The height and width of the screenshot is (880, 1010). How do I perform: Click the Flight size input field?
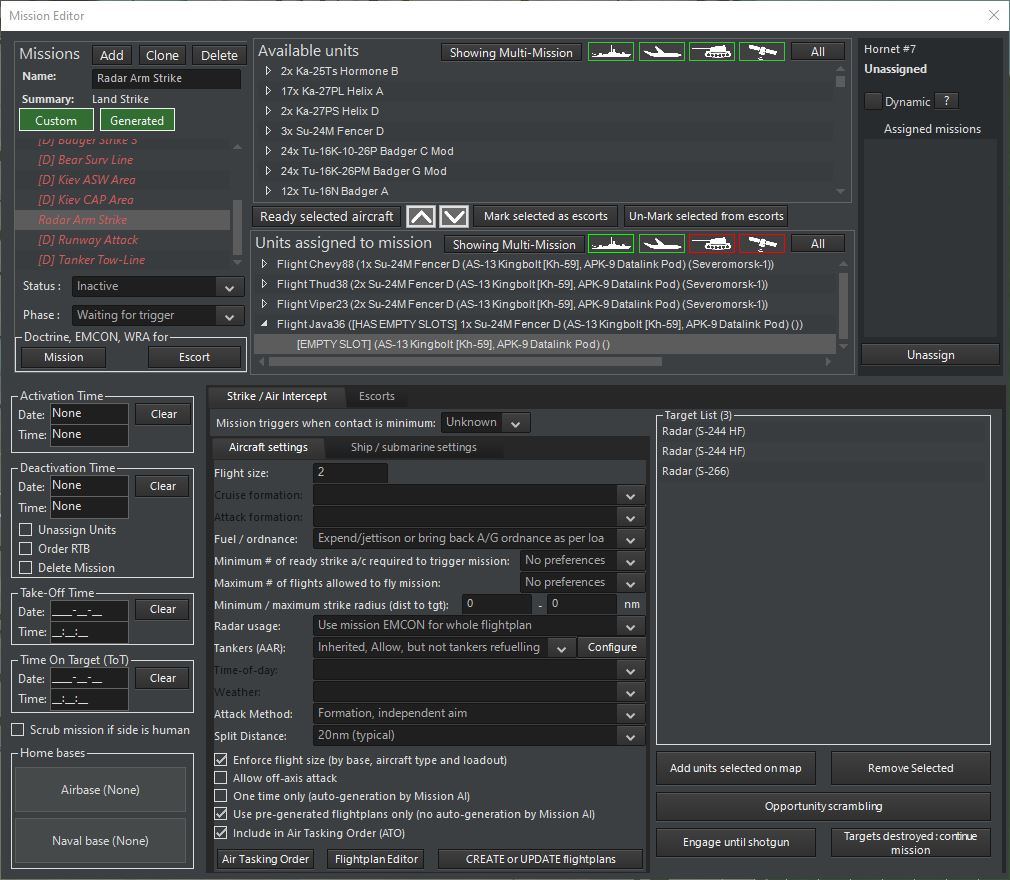(350, 473)
